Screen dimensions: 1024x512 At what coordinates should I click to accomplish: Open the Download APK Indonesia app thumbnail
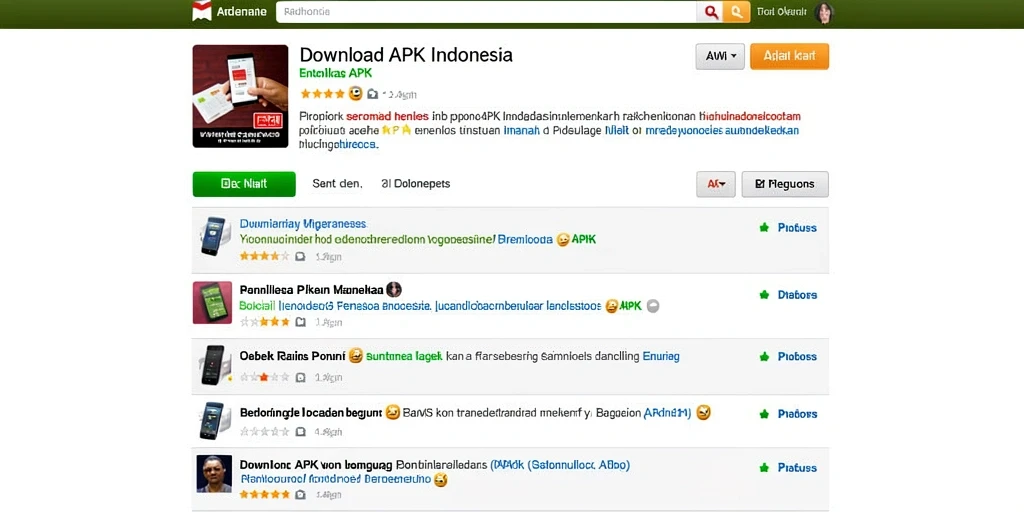[240, 96]
